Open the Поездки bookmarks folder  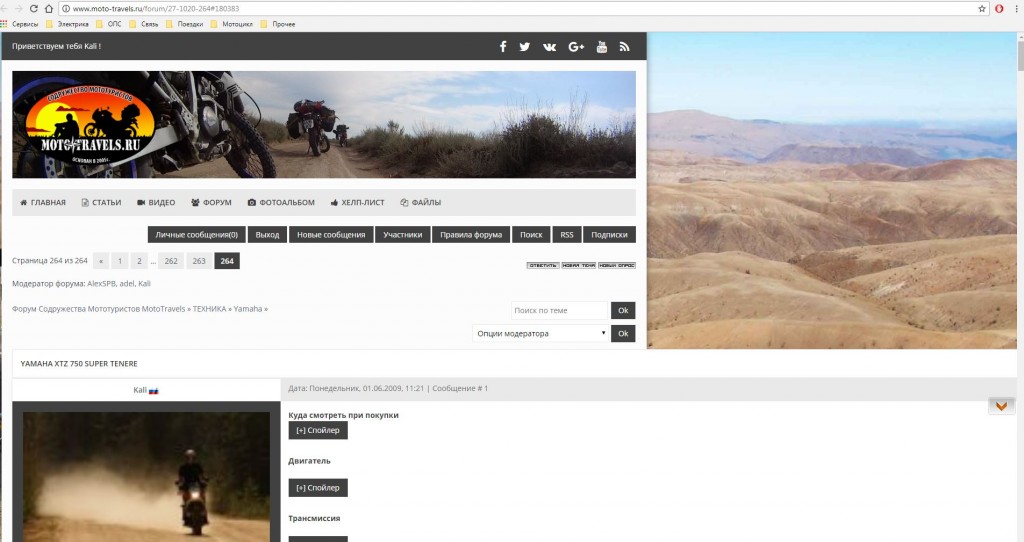click(x=184, y=24)
